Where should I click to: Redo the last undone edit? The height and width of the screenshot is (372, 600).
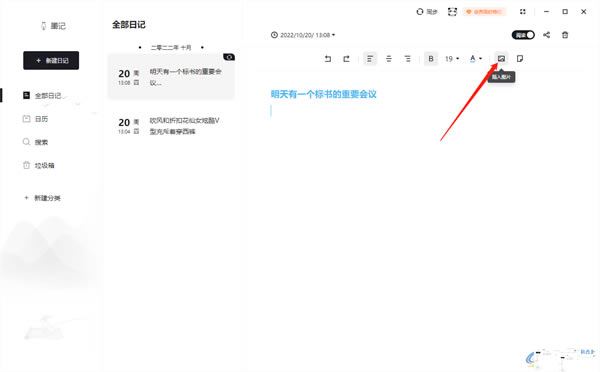pyautogui.click(x=346, y=59)
